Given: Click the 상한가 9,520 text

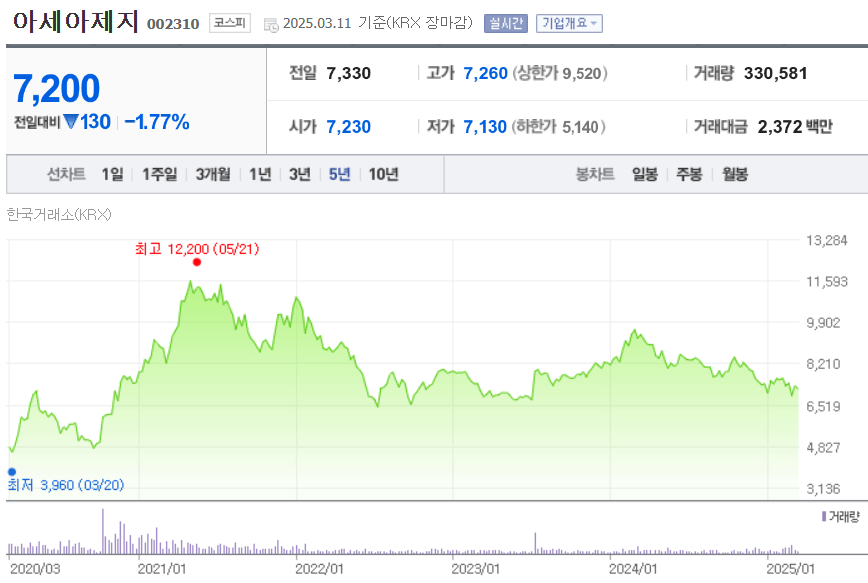Looking at the screenshot, I should (560, 73).
